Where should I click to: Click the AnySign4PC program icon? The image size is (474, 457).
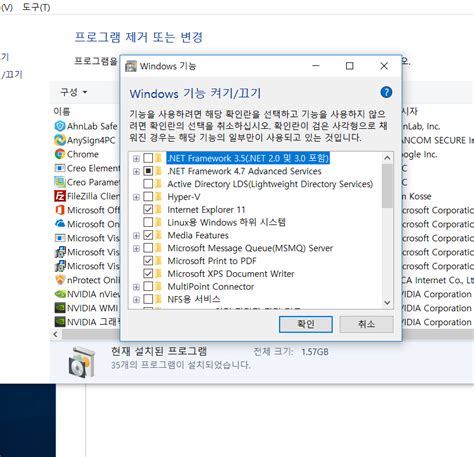coord(60,140)
